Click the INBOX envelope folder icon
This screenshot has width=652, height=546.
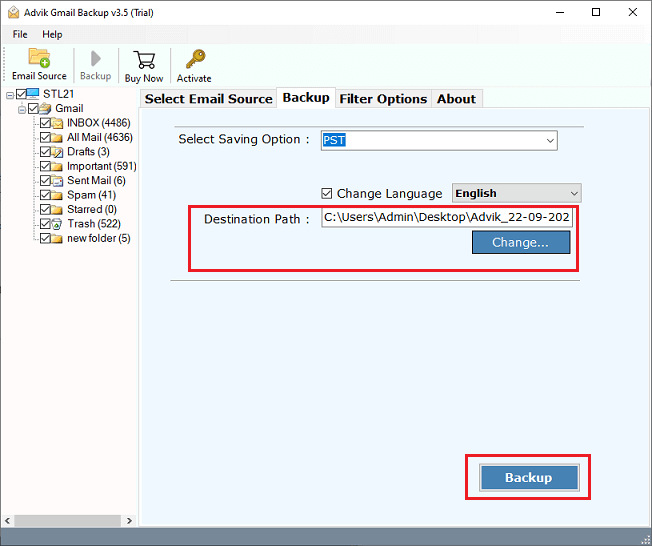(x=57, y=123)
